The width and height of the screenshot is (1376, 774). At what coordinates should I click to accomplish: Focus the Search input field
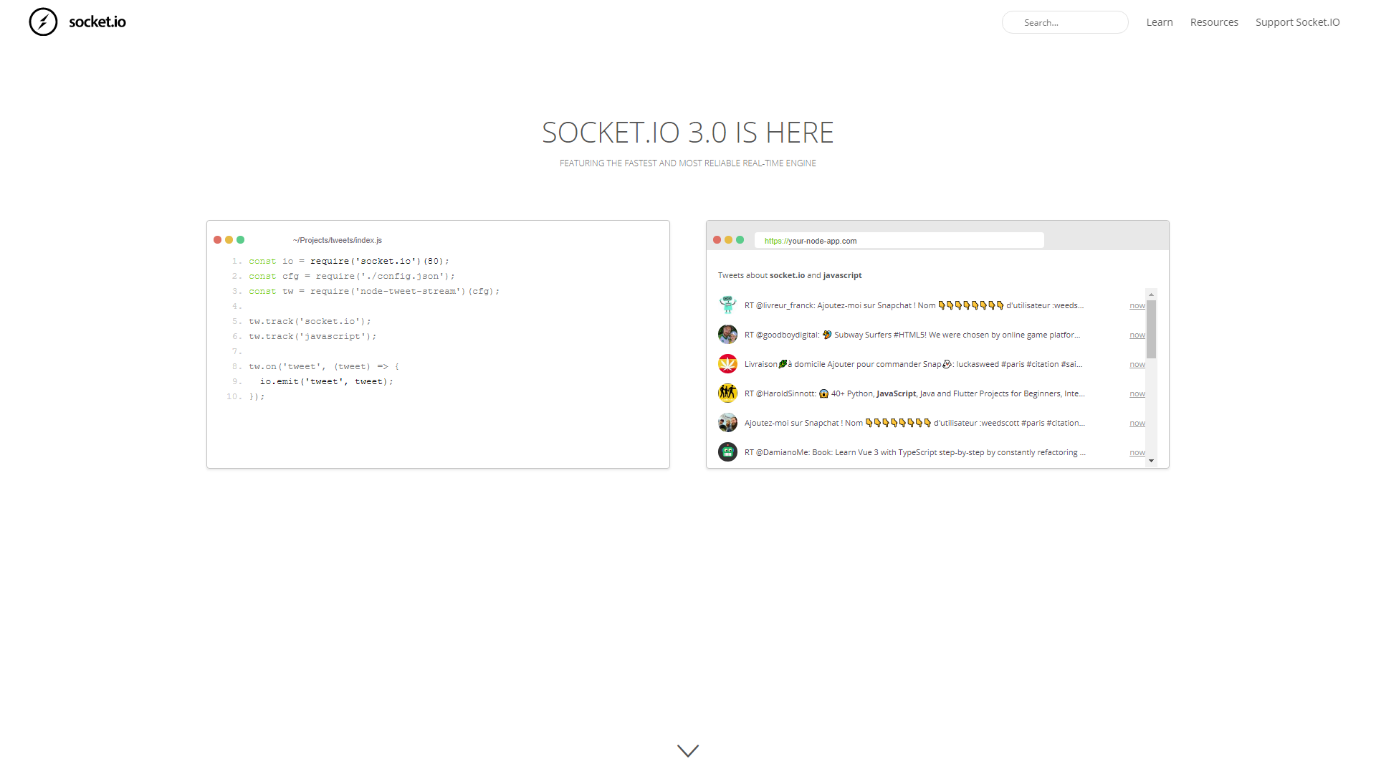coord(1065,22)
